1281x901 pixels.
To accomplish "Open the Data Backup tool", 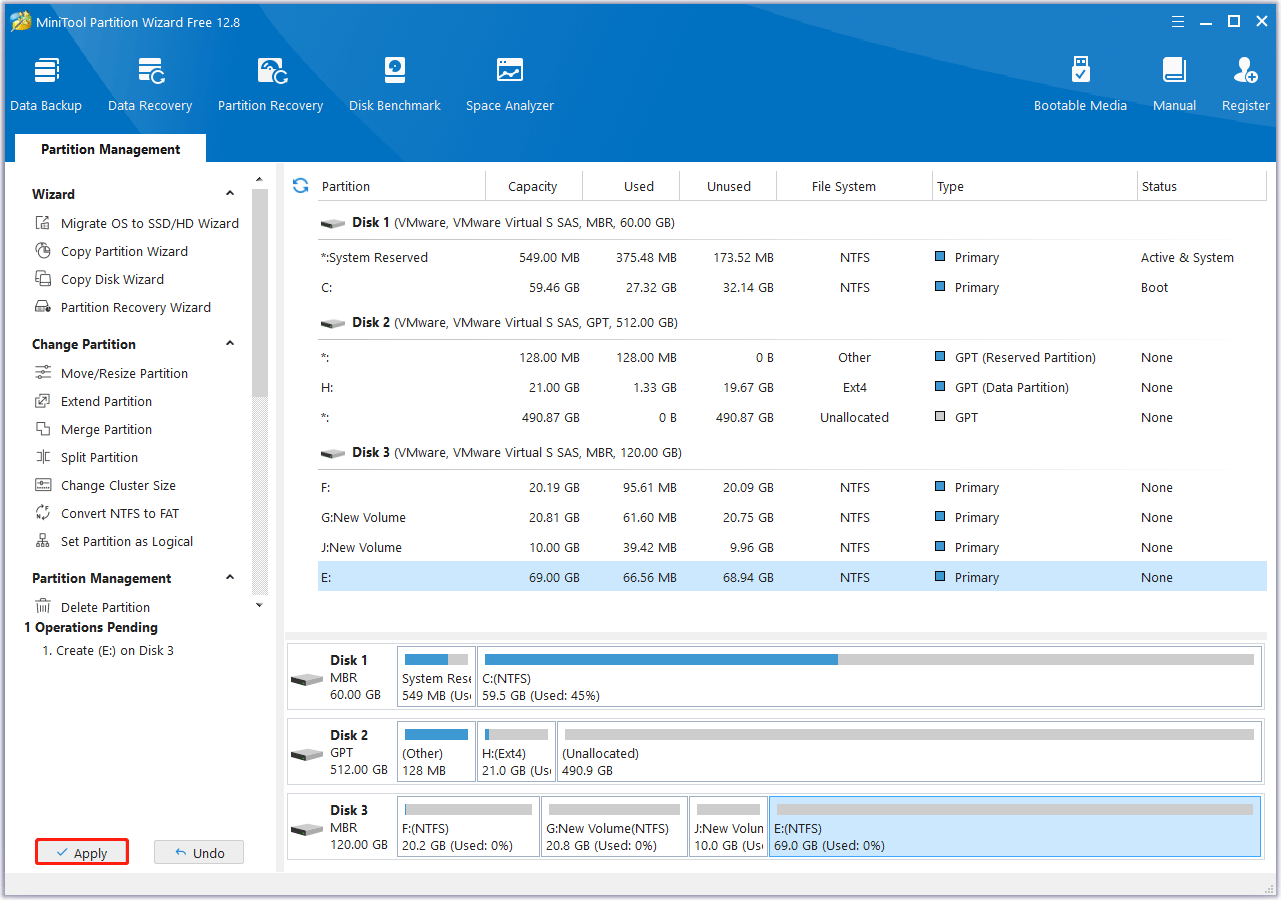I will [x=46, y=85].
